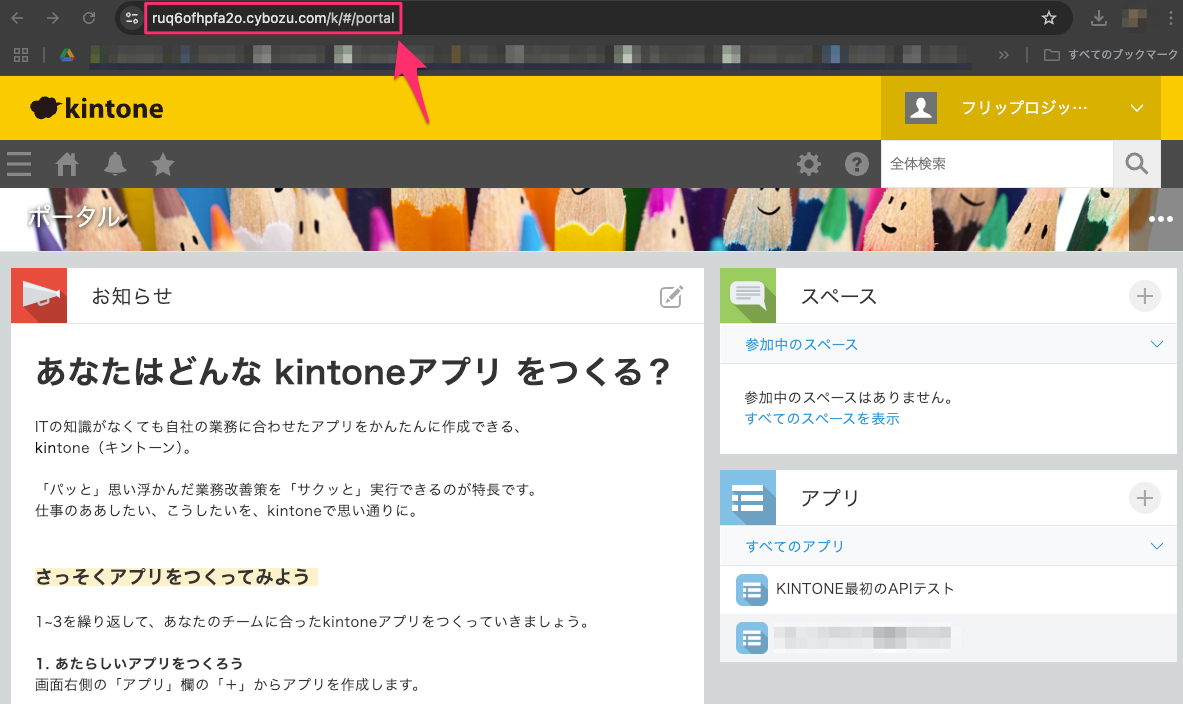Open the help question mark
This screenshot has width=1183, height=704.
[856, 164]
